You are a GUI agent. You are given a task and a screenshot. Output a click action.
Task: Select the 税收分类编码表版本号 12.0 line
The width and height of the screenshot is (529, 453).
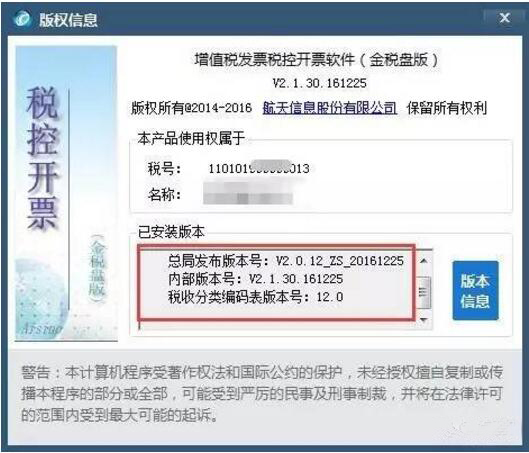pyautogui.click(x=255, y=297)
